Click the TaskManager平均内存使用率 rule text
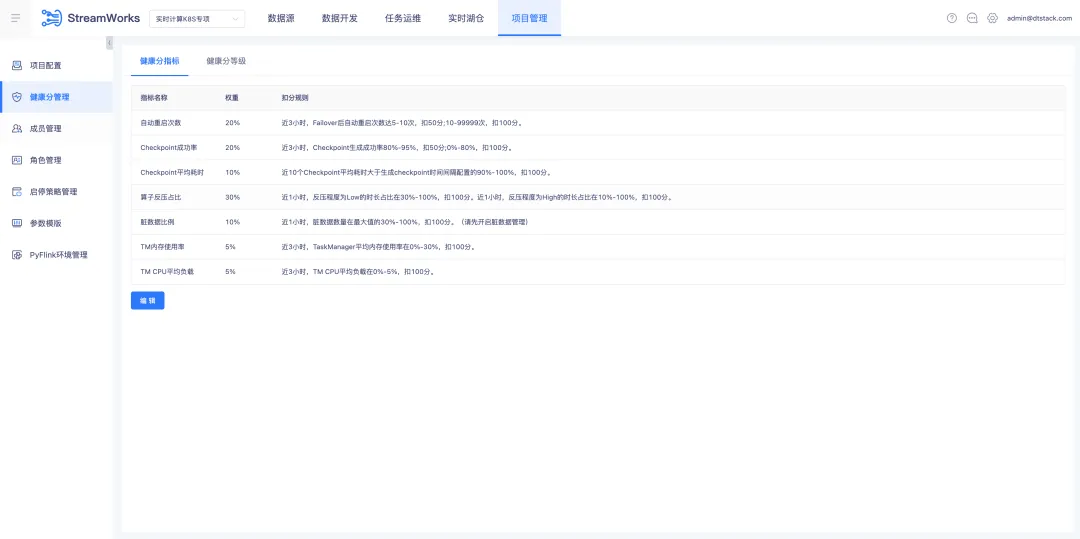Image resolution: width=1080 pixels, height=539 pixels. 379,246
